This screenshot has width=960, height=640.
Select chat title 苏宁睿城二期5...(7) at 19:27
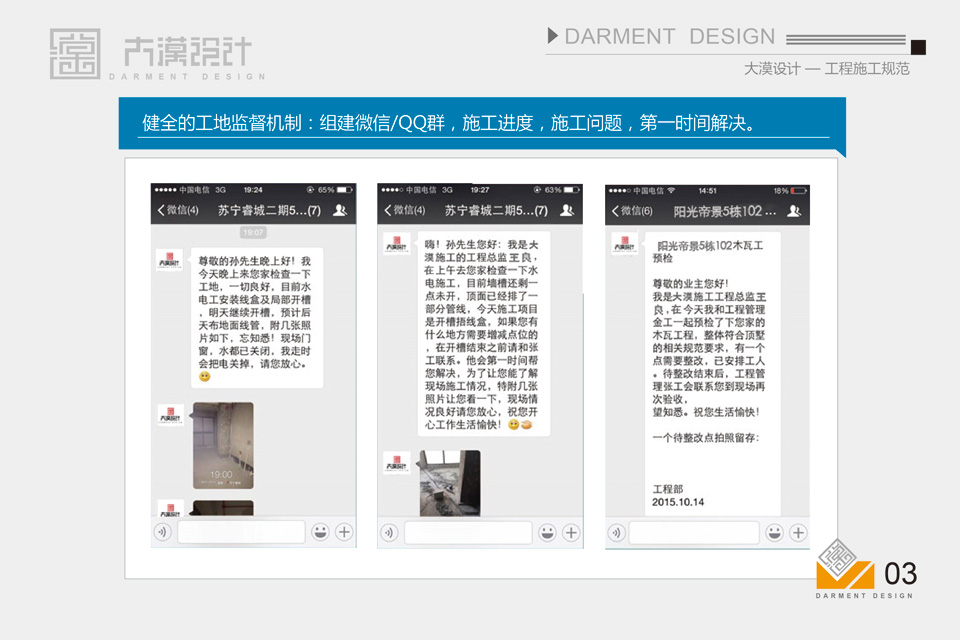click(496, 210)
